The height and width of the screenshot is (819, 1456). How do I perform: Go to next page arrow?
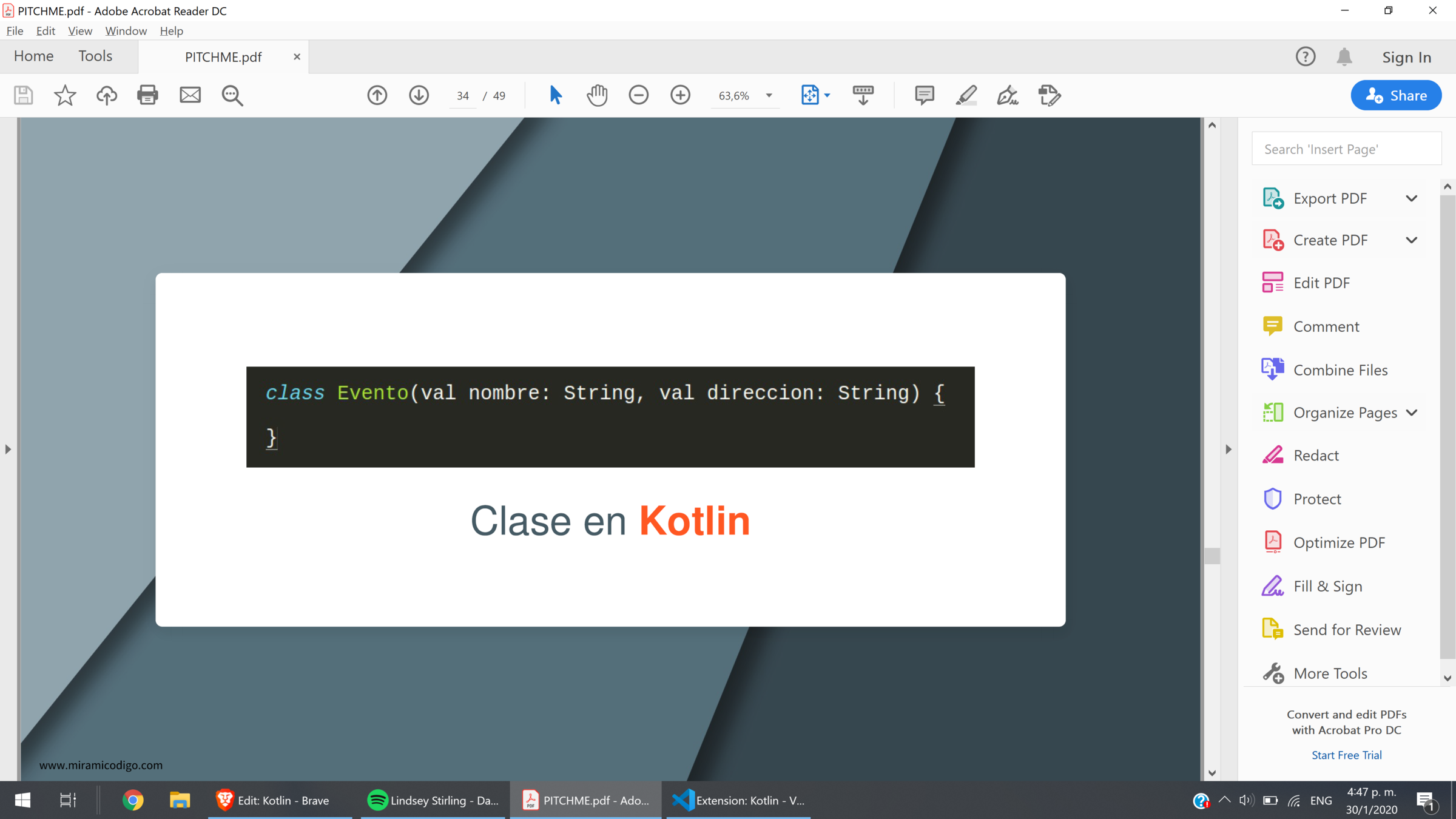419,95
